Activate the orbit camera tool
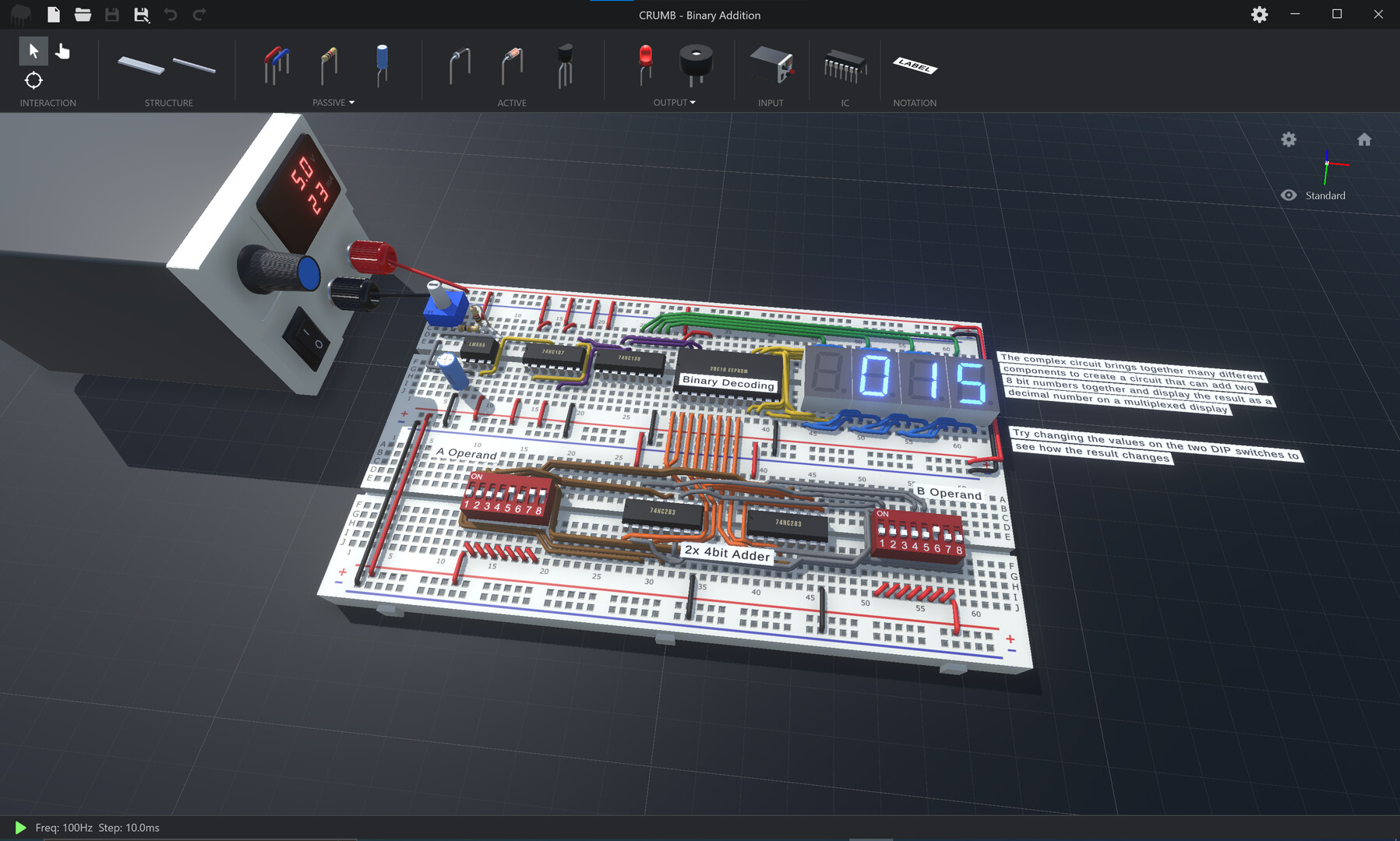Viewport: 1400px width, 841px height. point(33,80)
